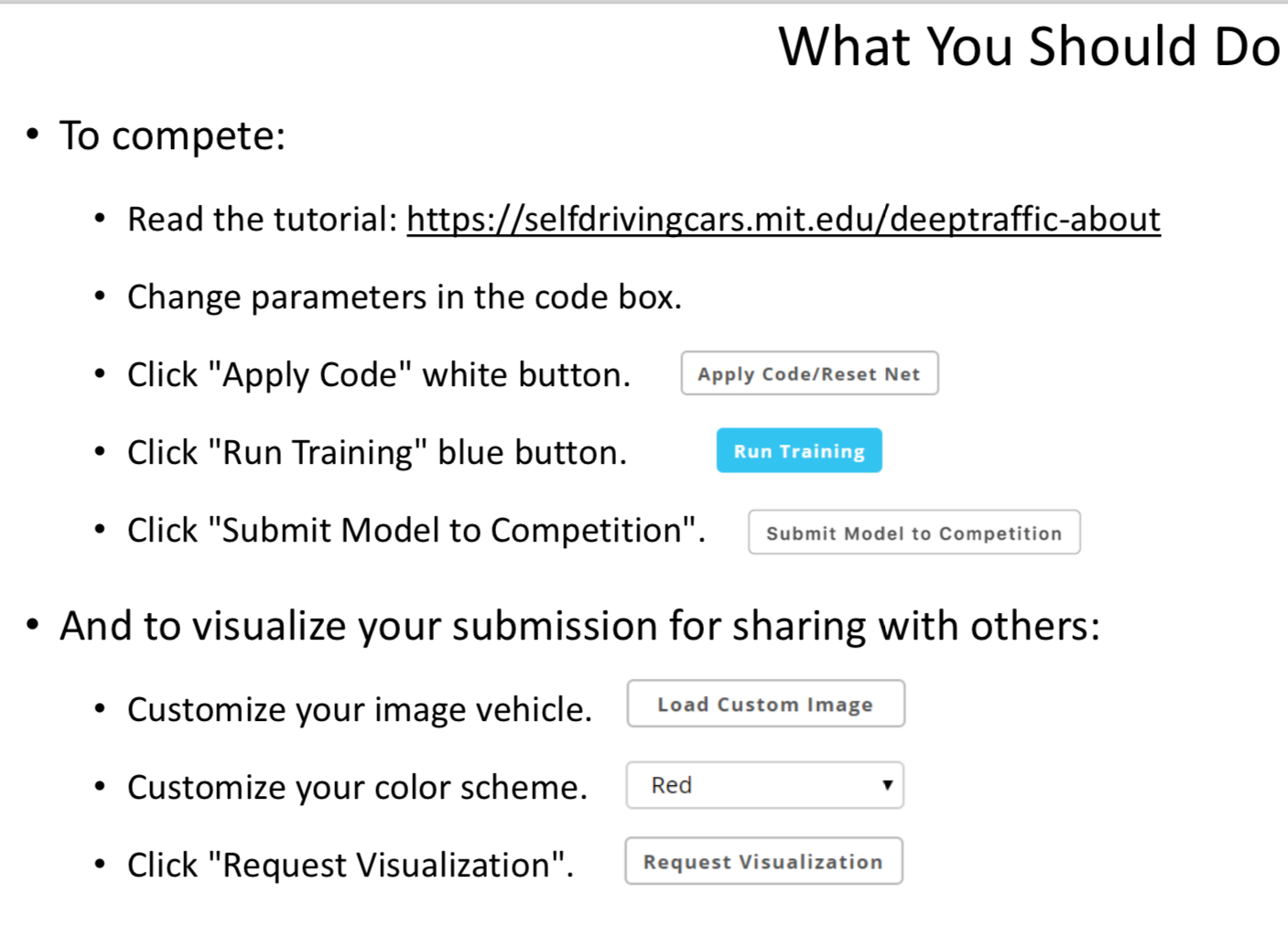1288x936 pixels.
Task: Open the Red color scheme dropdown
Action: (x=764, y=785)
